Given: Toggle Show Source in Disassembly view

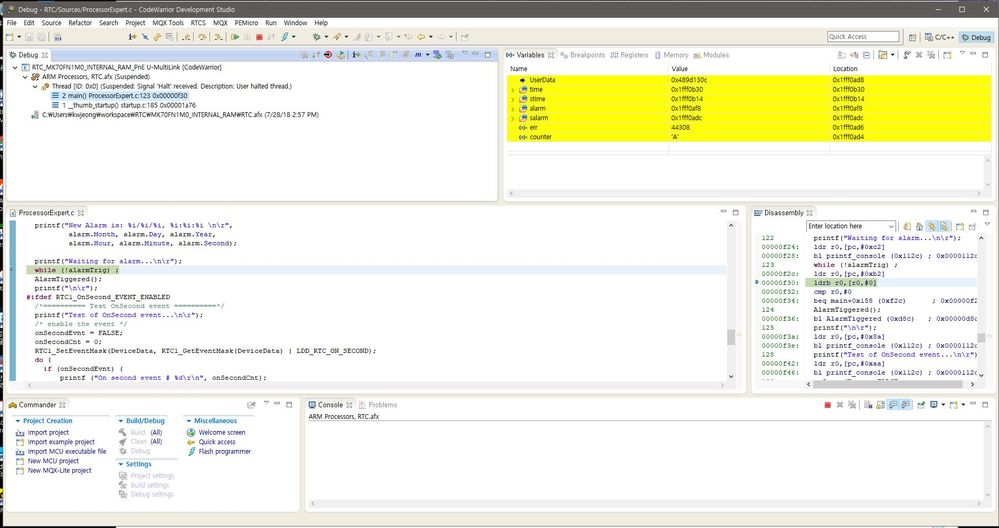Looking at the screenshot, I should tap(944, 227).
